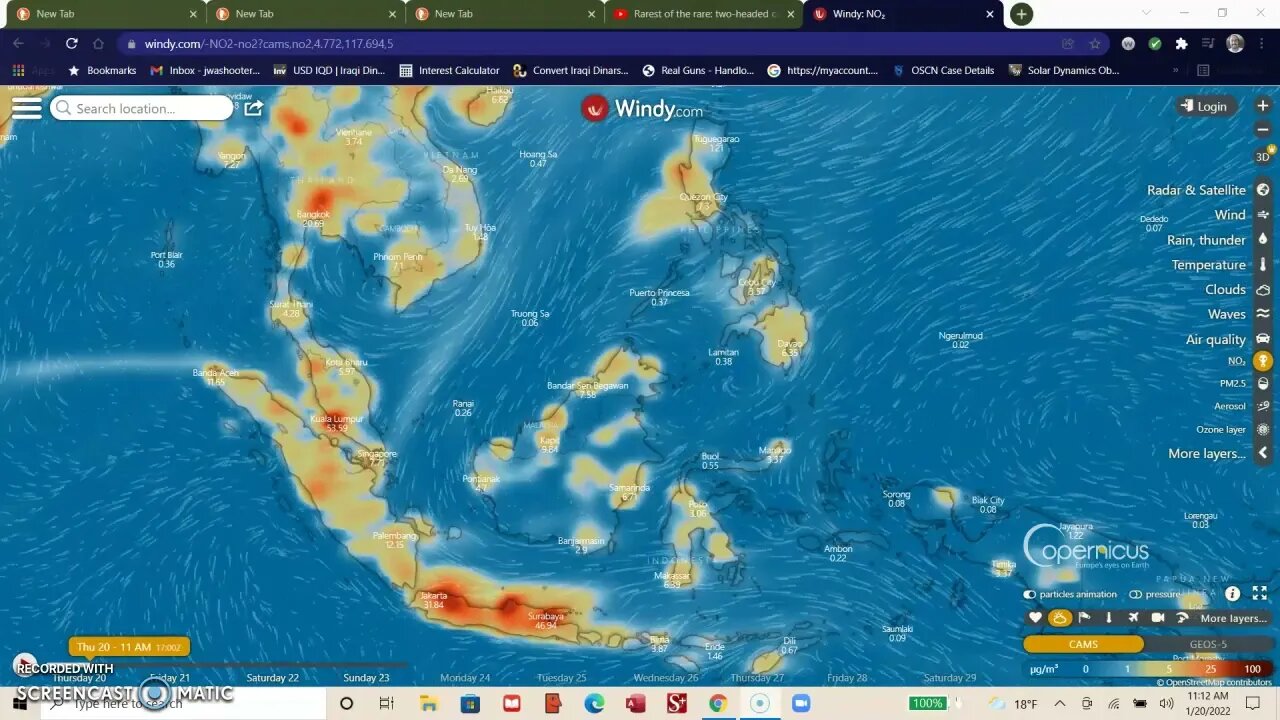The image size is (1280, 720).
Task: Select the Rain, thunder drop icon
Action: (x=1263, y=240)
